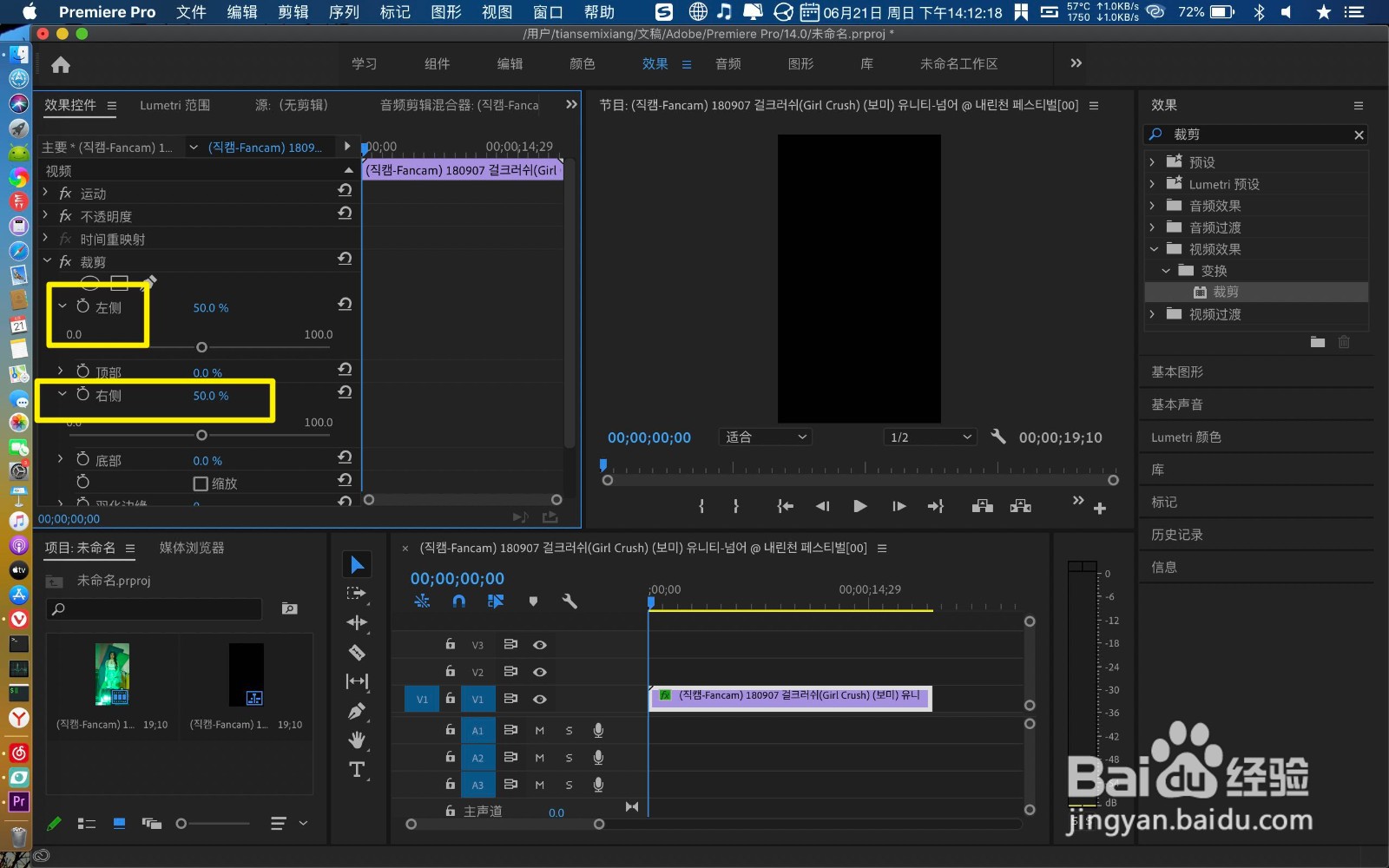Select the Selection tool arrow
Screen dimensions: 1389x868
(x=357, y=565)
